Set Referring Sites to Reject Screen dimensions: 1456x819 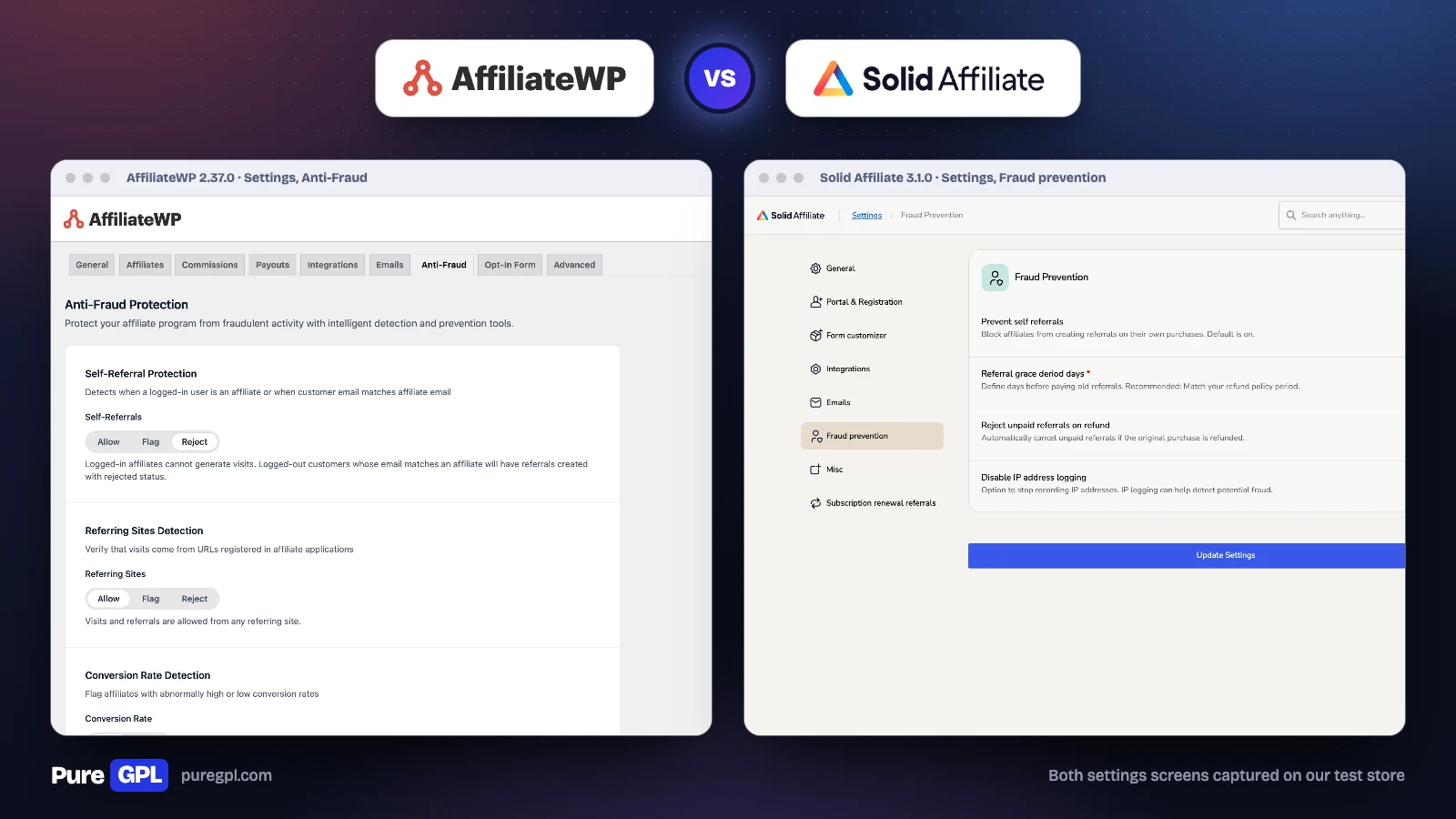[x=195, y=599]
